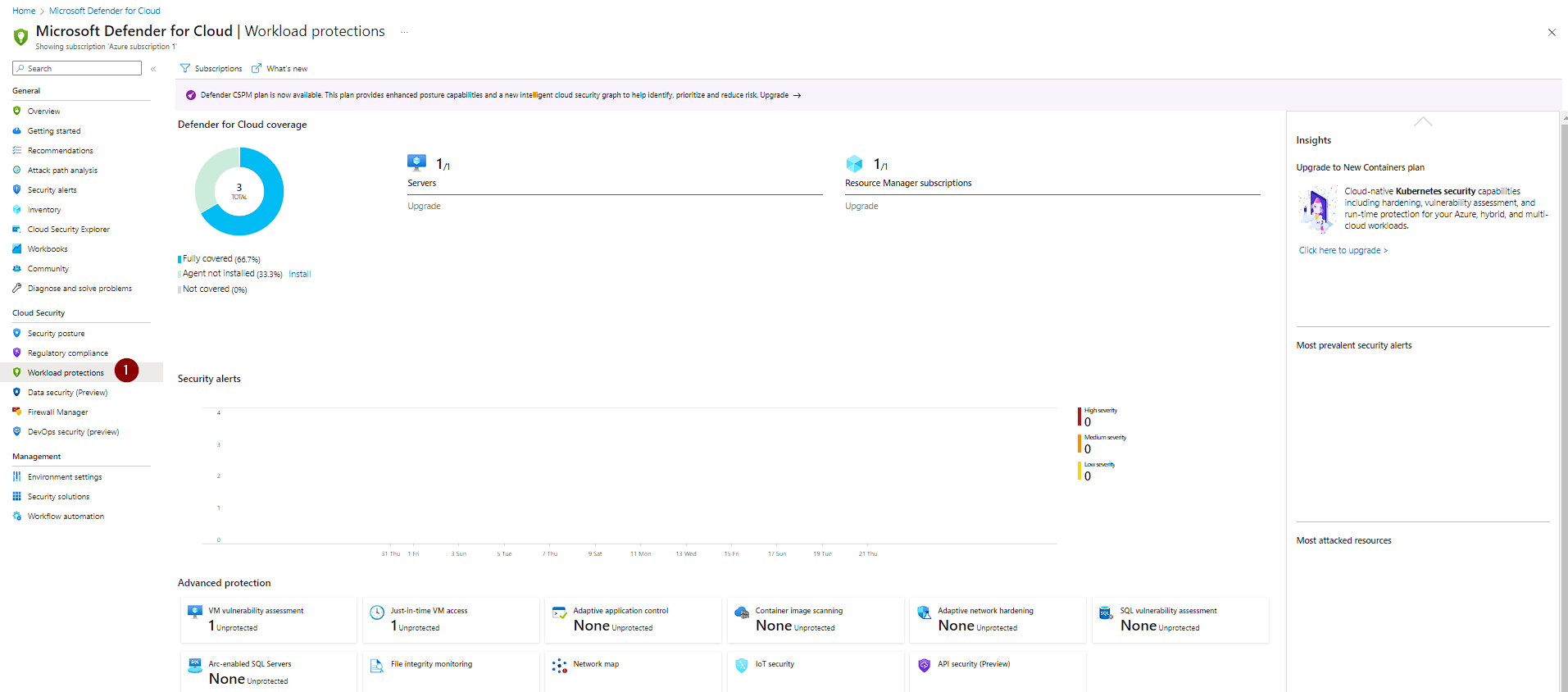Viewport: 1568px width, 692px height.
Task: Click the Microsoft Defender for Cloud breadcrumb
Action: (105, 11)
